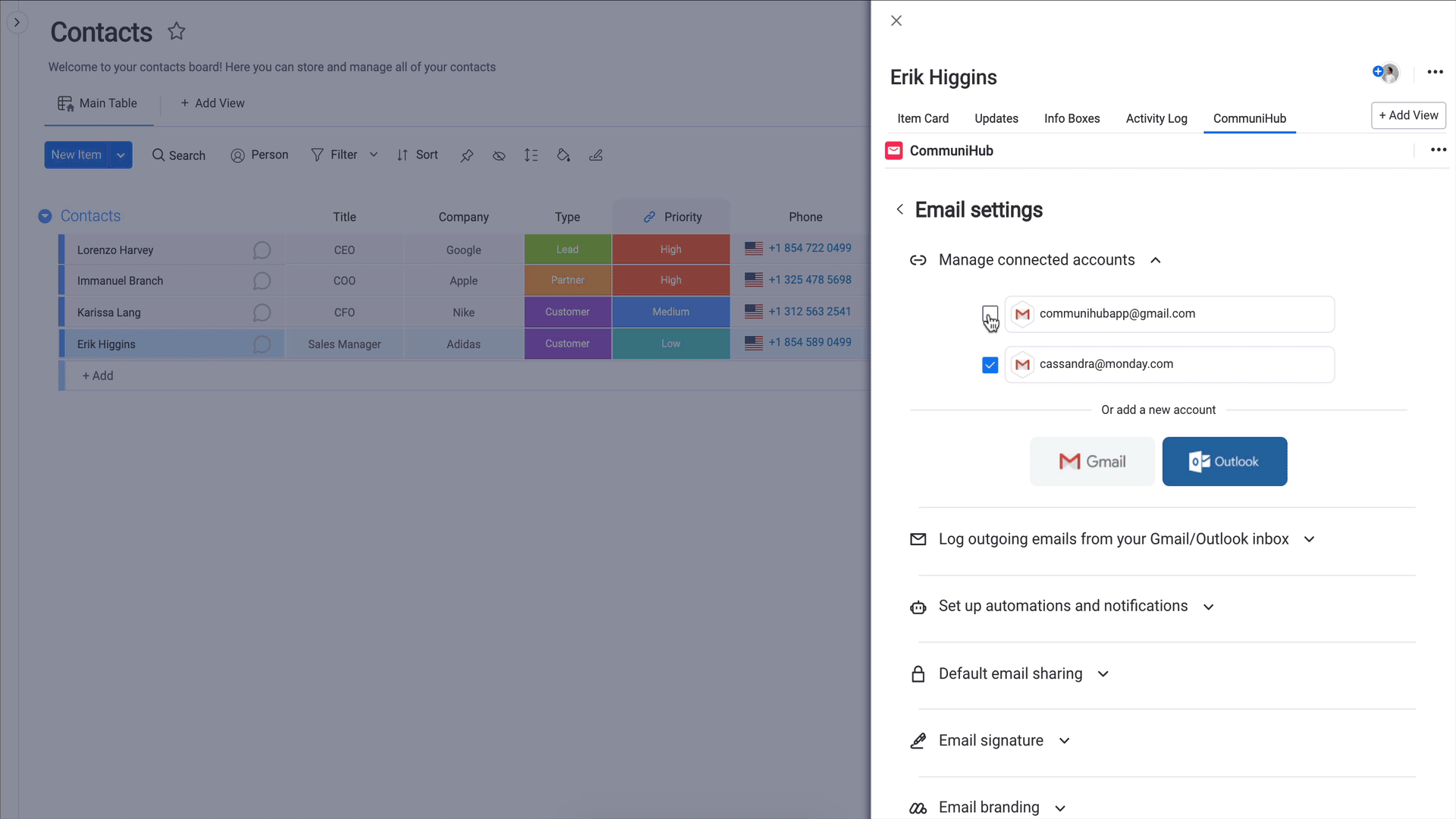Expand the collapsed sidebar arrow
This screenshot has width=1456, height=819.
(17, 22)
